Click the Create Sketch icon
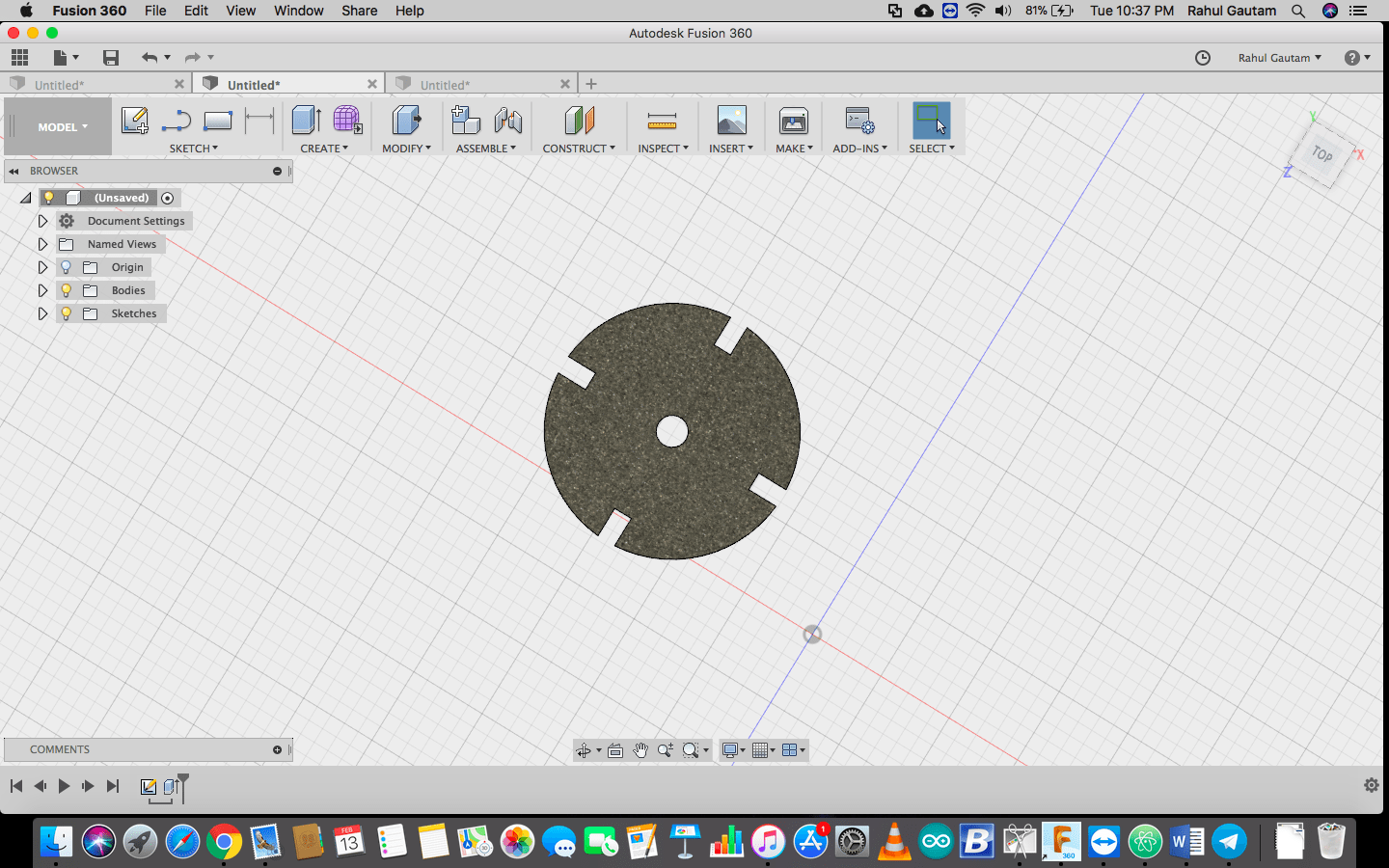1389x868 pixels. coord(134,121)
